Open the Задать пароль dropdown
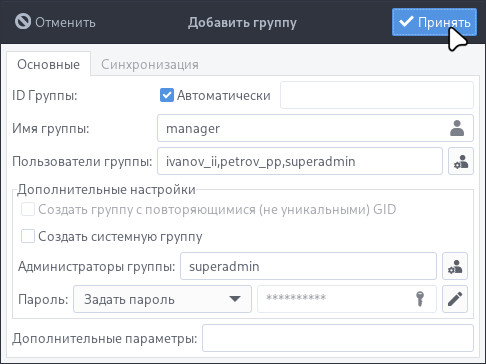Screen dimensions: 486x364 [x=162, y=299]
